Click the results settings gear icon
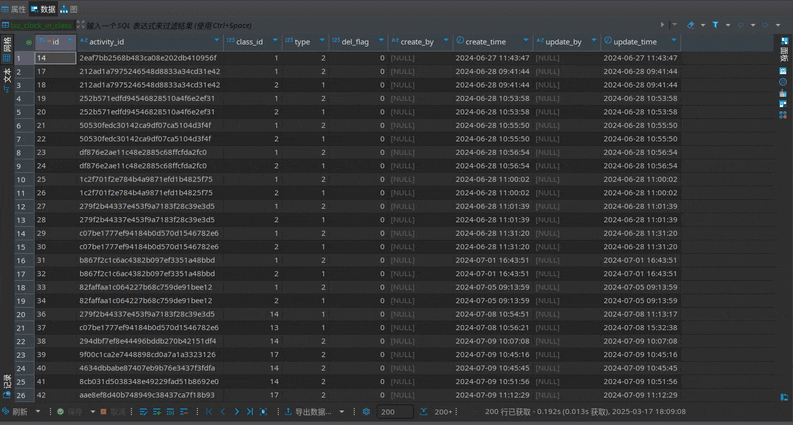793x425 pixels. [367, 412]
